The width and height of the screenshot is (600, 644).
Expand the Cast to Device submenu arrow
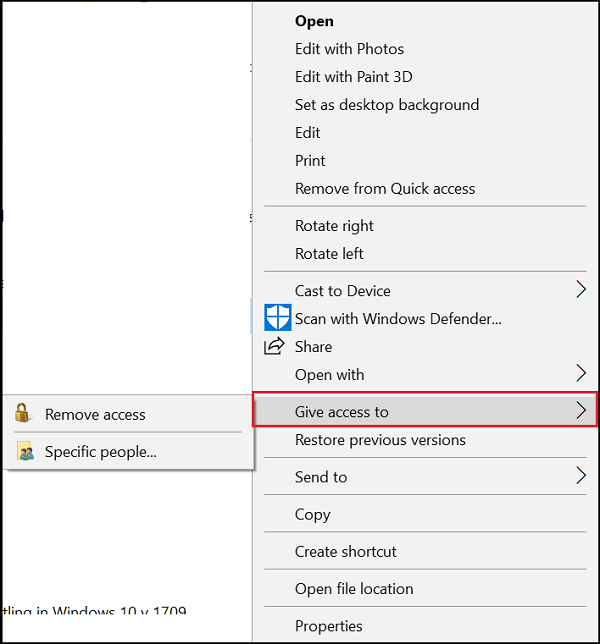point(581,290)
